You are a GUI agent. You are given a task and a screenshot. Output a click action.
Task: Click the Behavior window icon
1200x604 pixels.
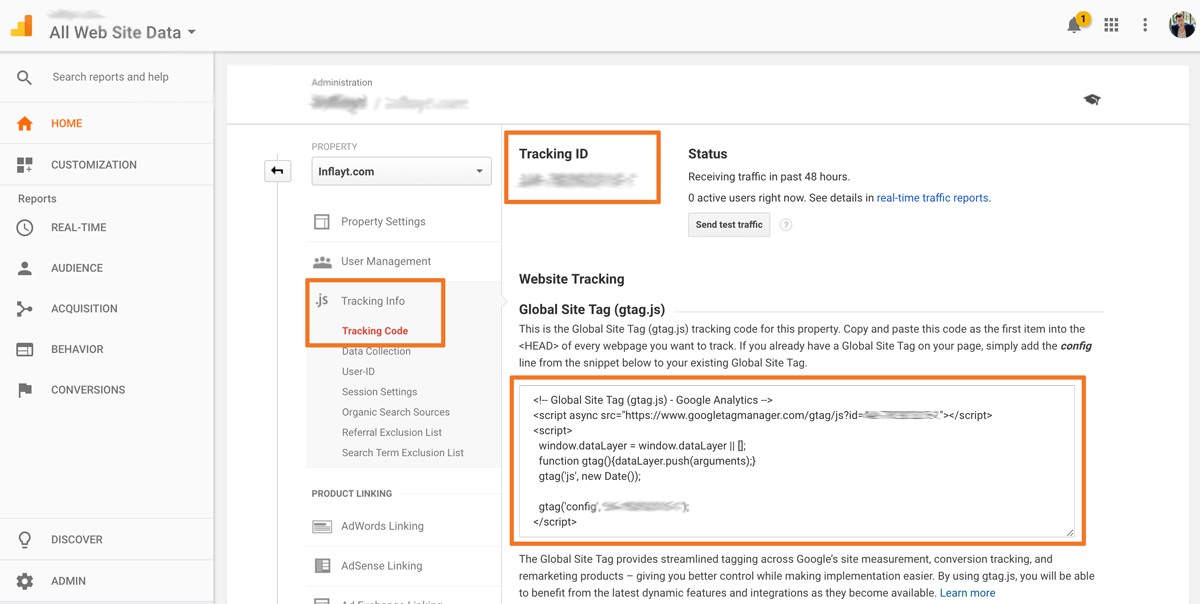click(x=25, y=349)
